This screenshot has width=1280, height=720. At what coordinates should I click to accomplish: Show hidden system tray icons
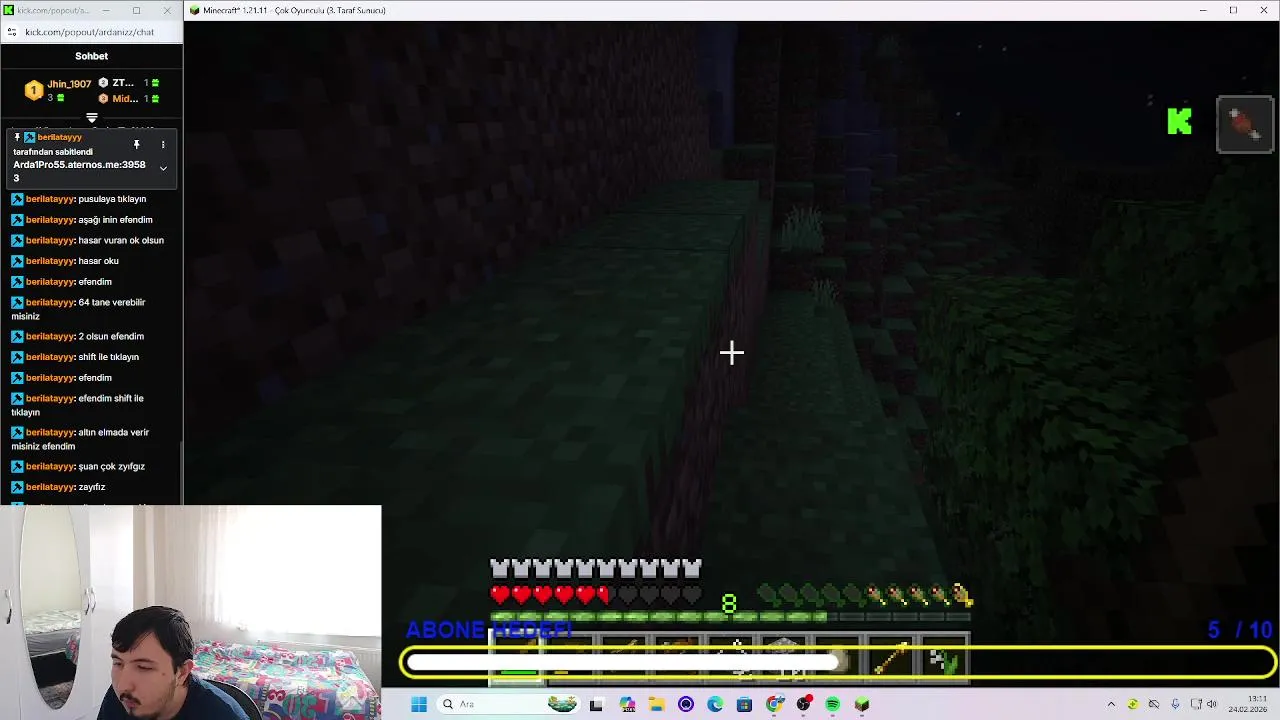(x=1111, y=704)
